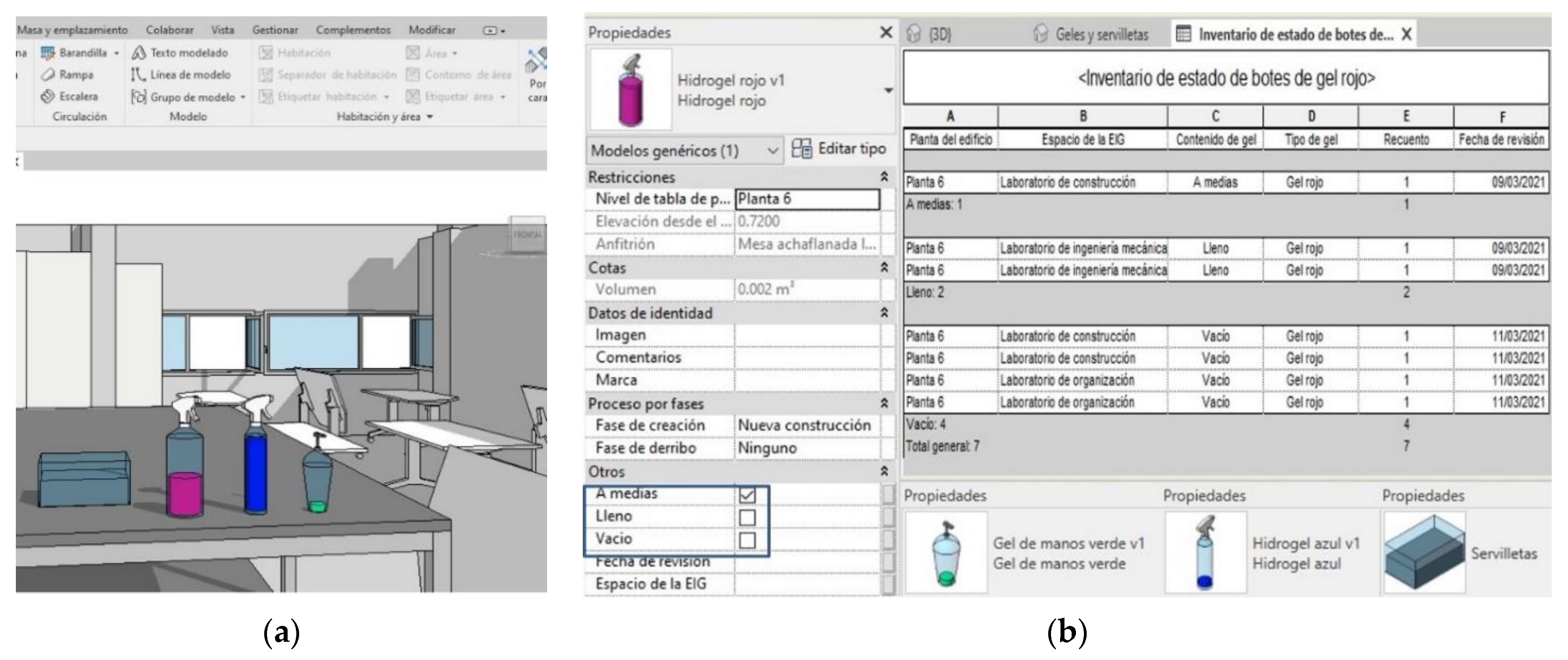This screenshot has width=1568, height=660.
Task: Click the Barandilla railing tool icon
Action: pyautogui.click(x=48, y=53)
